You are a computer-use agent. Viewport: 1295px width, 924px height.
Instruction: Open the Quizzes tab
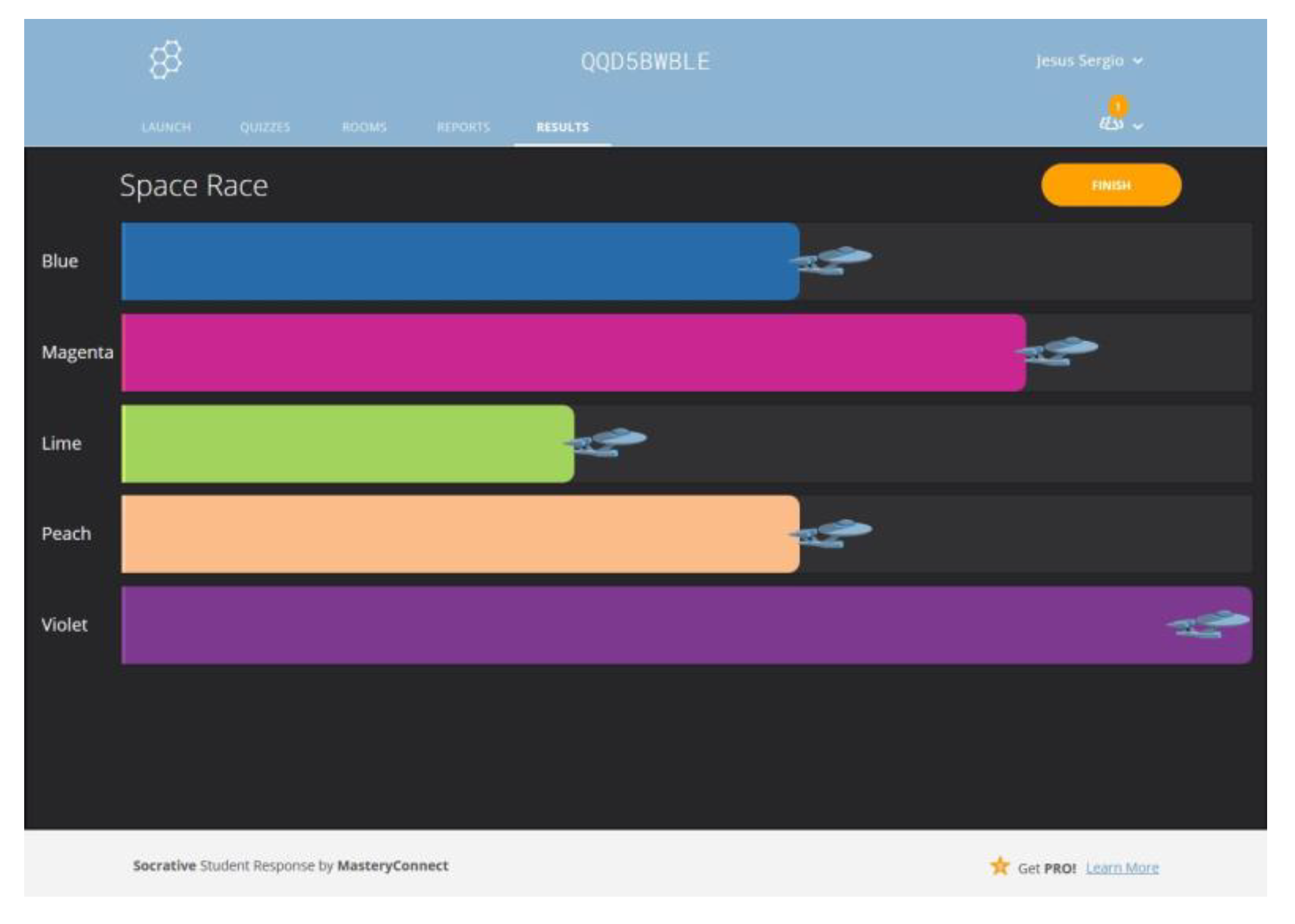click(x=265, y=127)
